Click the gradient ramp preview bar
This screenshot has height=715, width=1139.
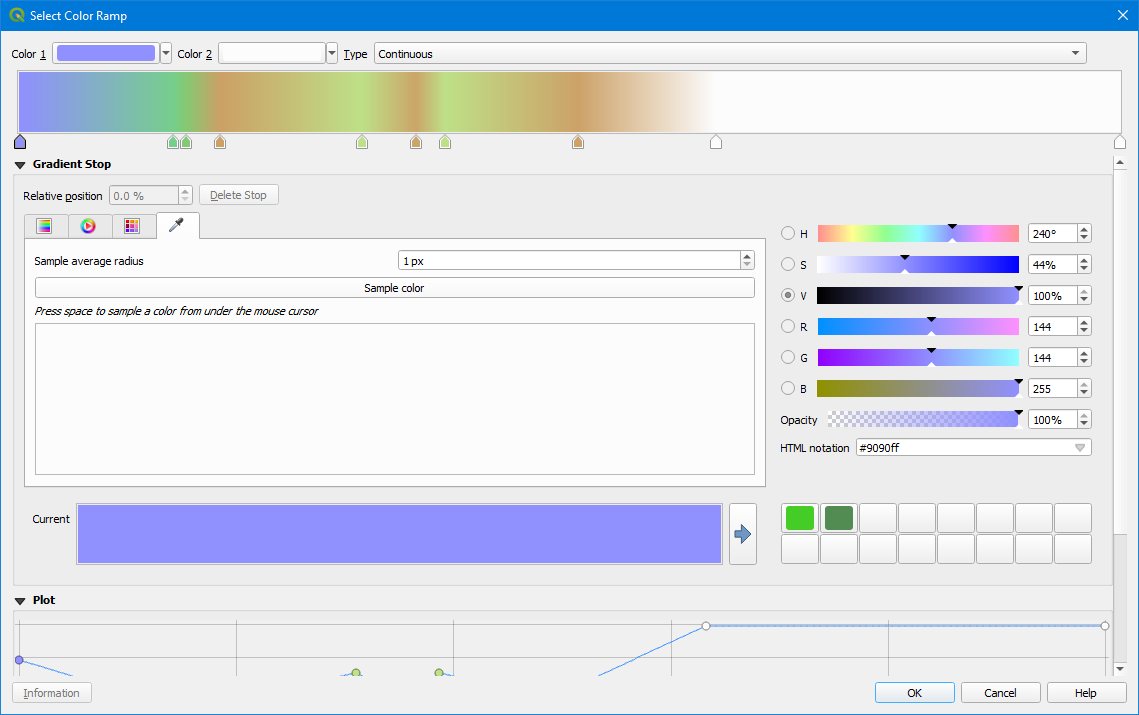[x=570, y=102]
